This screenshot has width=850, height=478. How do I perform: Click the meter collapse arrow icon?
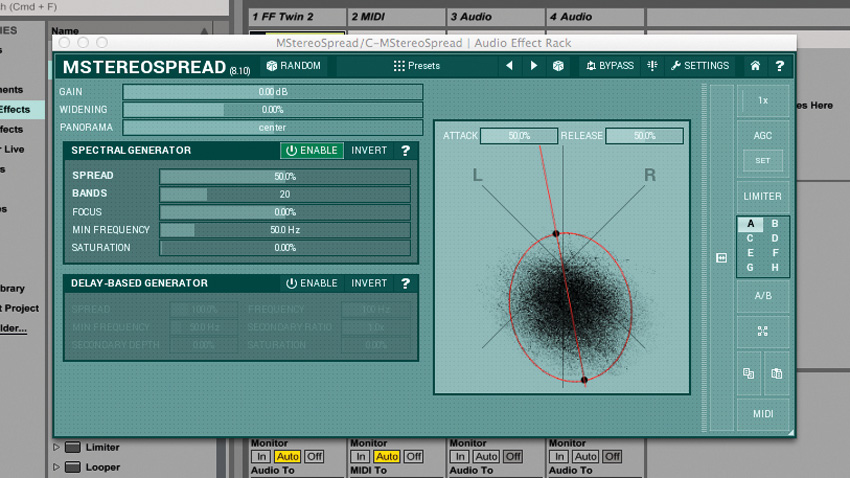[x=722, y=258]
